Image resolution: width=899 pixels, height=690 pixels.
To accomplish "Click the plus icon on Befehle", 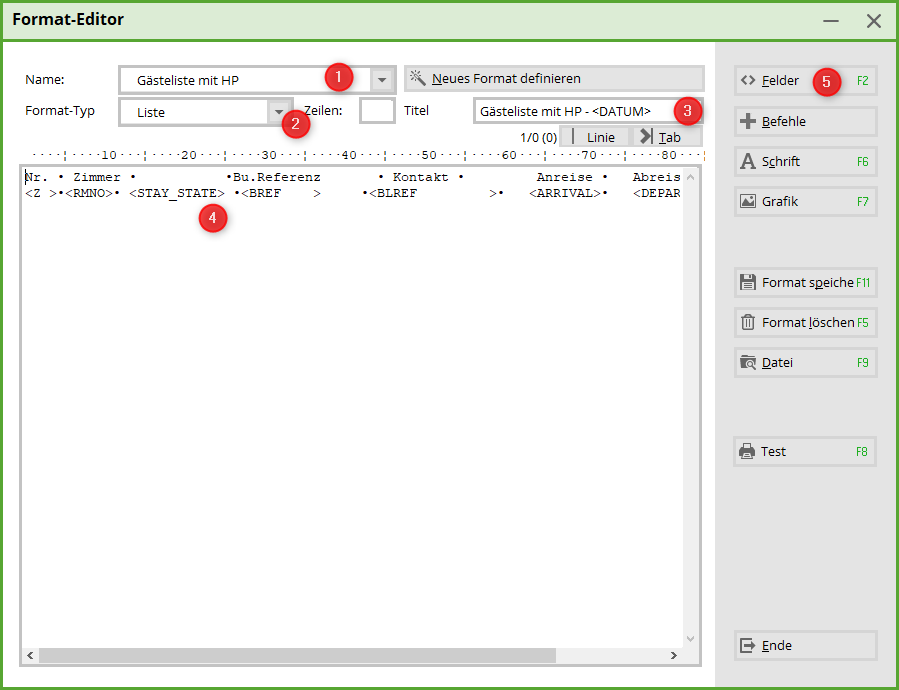I will click(748, 121).
